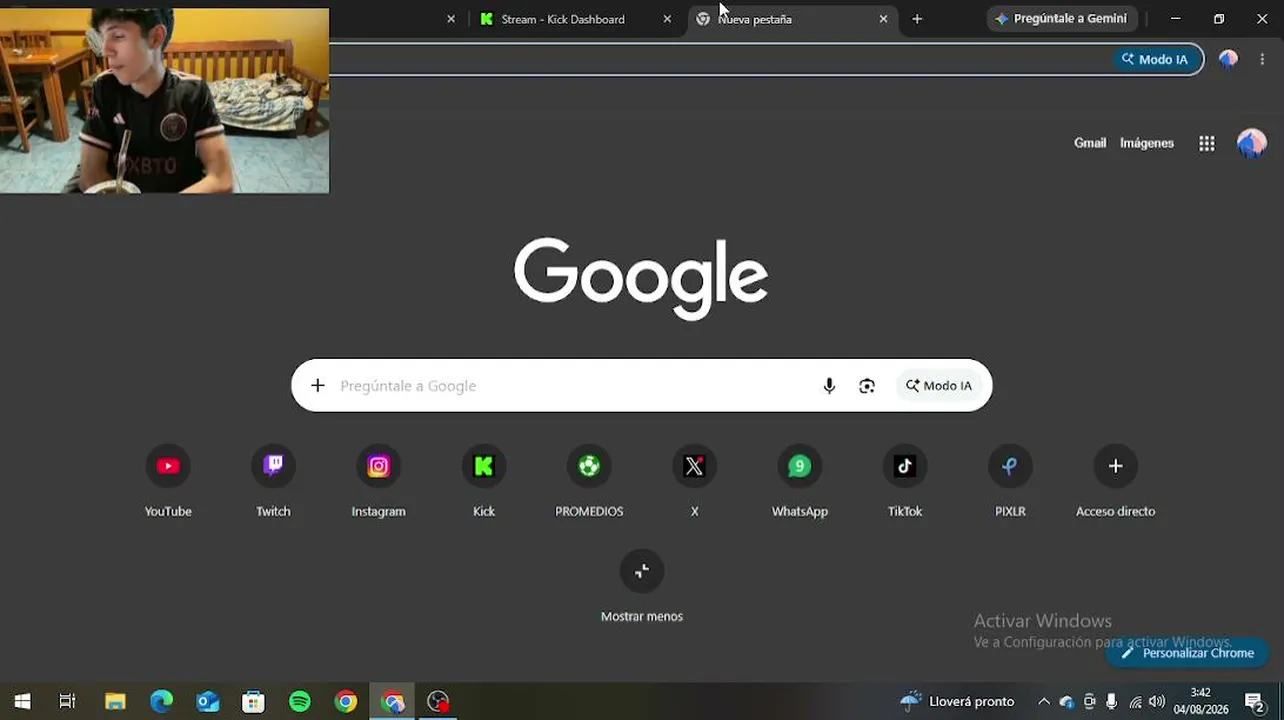Search by image with the Lens icon
1284x720 pixels.
tap(867, 386)
